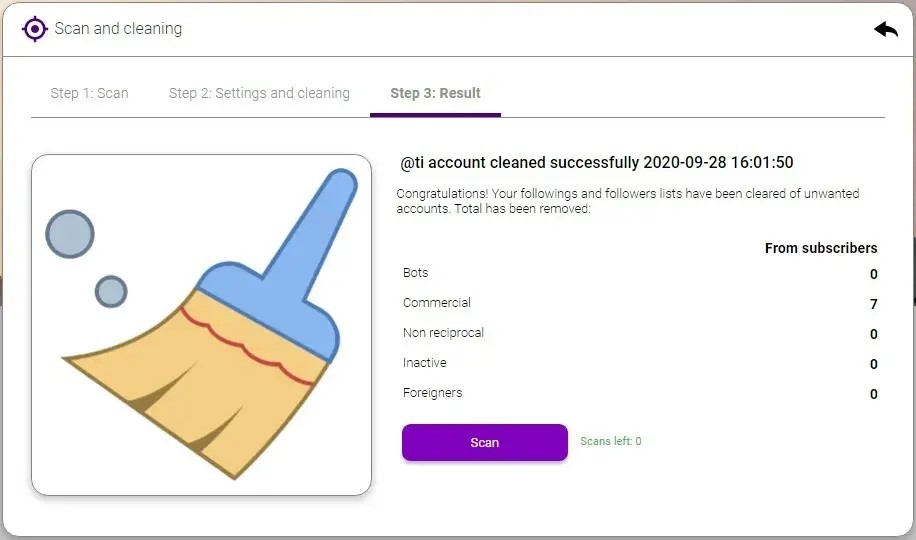
Task: Click the From subscribers column header
Action: pyautogui.click(x=821, y=248)
